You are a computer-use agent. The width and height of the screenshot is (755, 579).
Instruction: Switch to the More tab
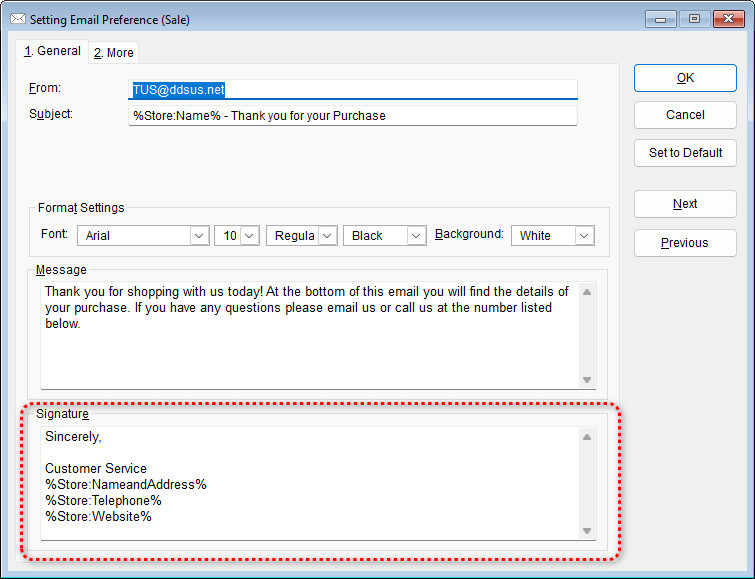[x=113, y=53]
